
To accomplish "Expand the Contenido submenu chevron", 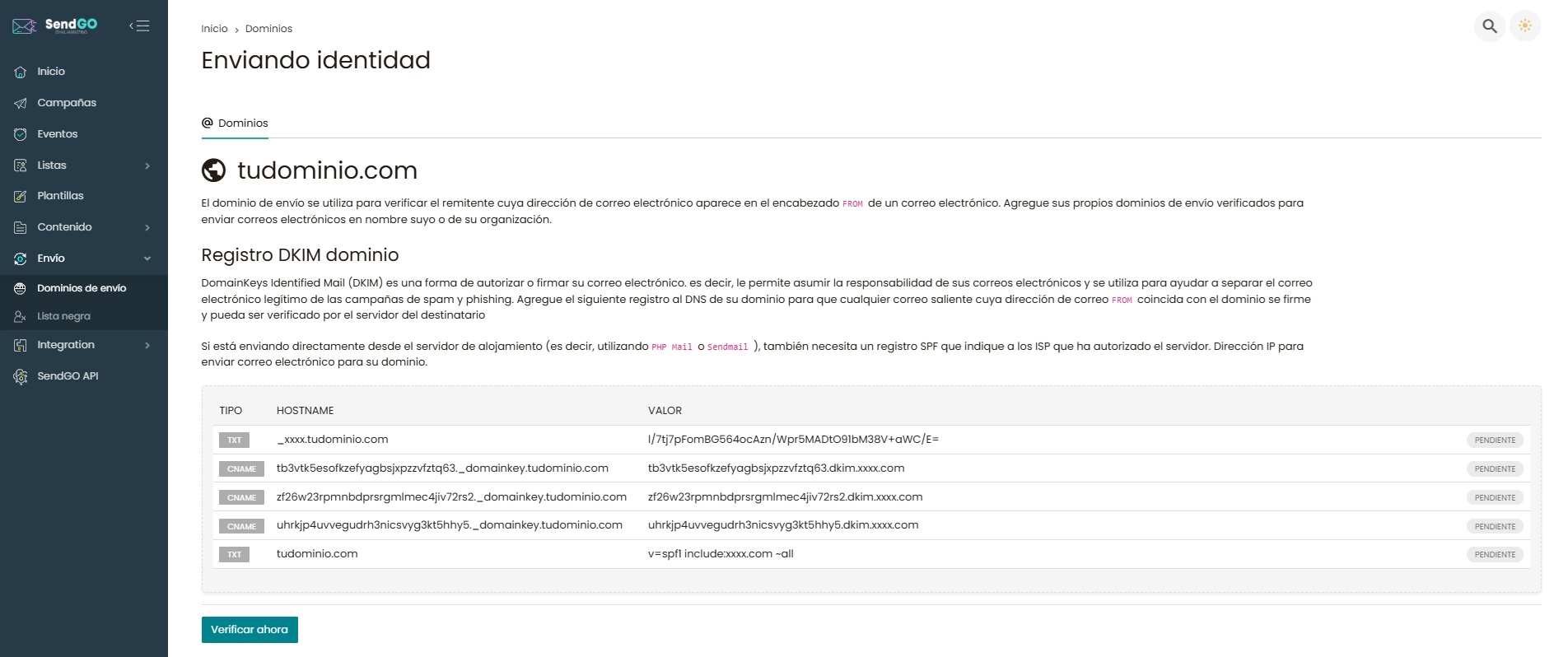I will pos(147,227).
